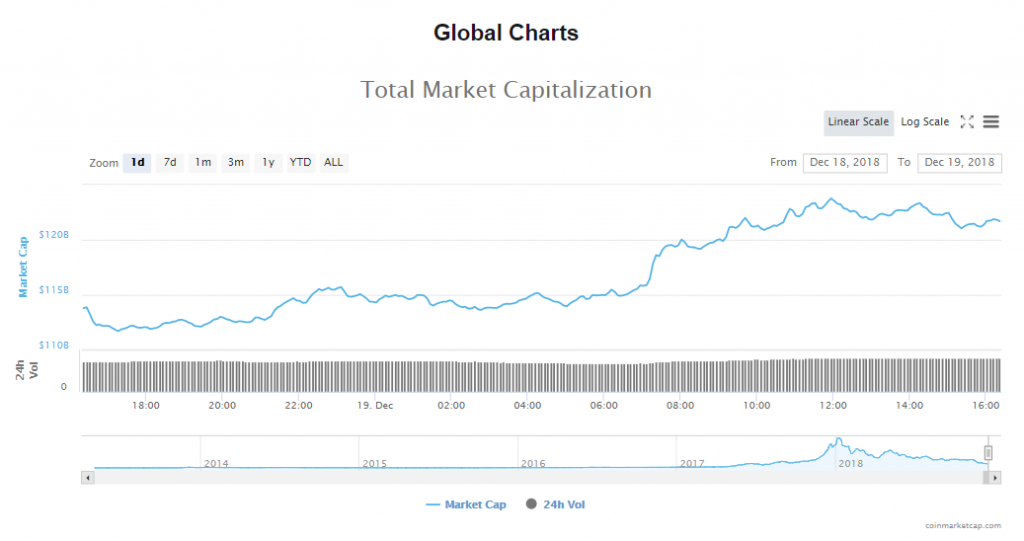Choose the YTD zoom option
The width and height of the screenshot is (1024, 541).
(x=300, y=162)
